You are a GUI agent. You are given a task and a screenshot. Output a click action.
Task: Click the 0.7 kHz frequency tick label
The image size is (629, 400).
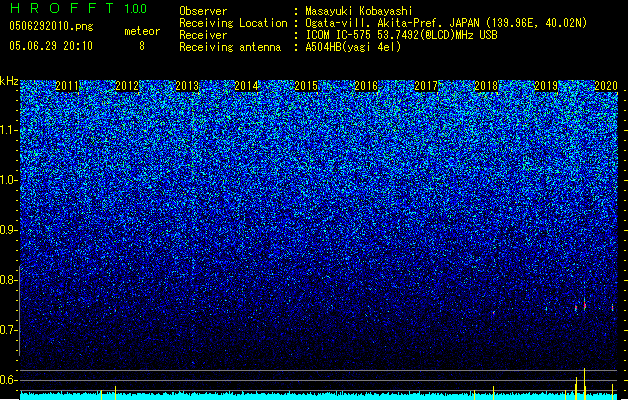point(9,330)
